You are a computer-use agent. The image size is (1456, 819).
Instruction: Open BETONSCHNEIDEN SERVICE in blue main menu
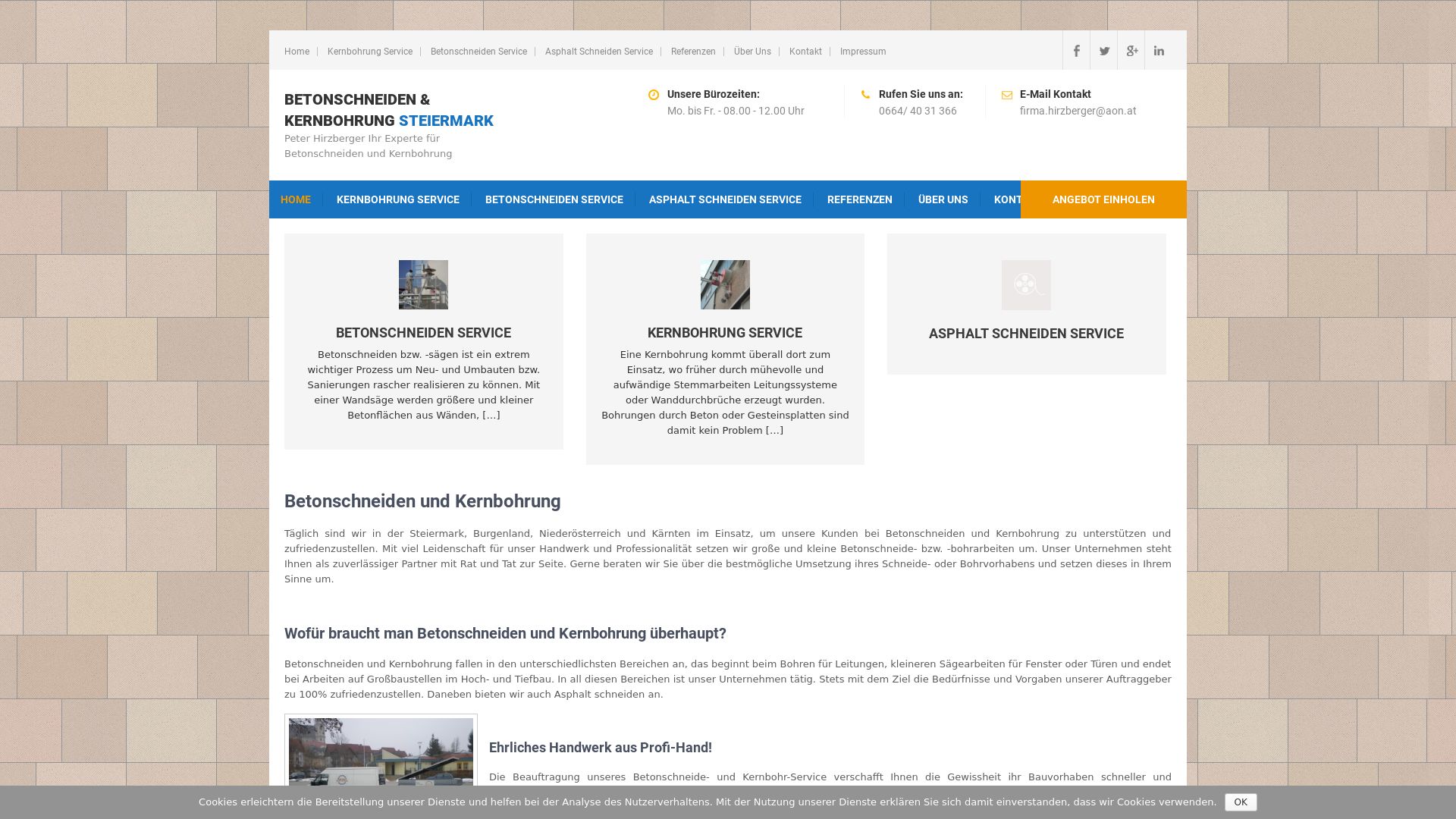coord(554,199)
